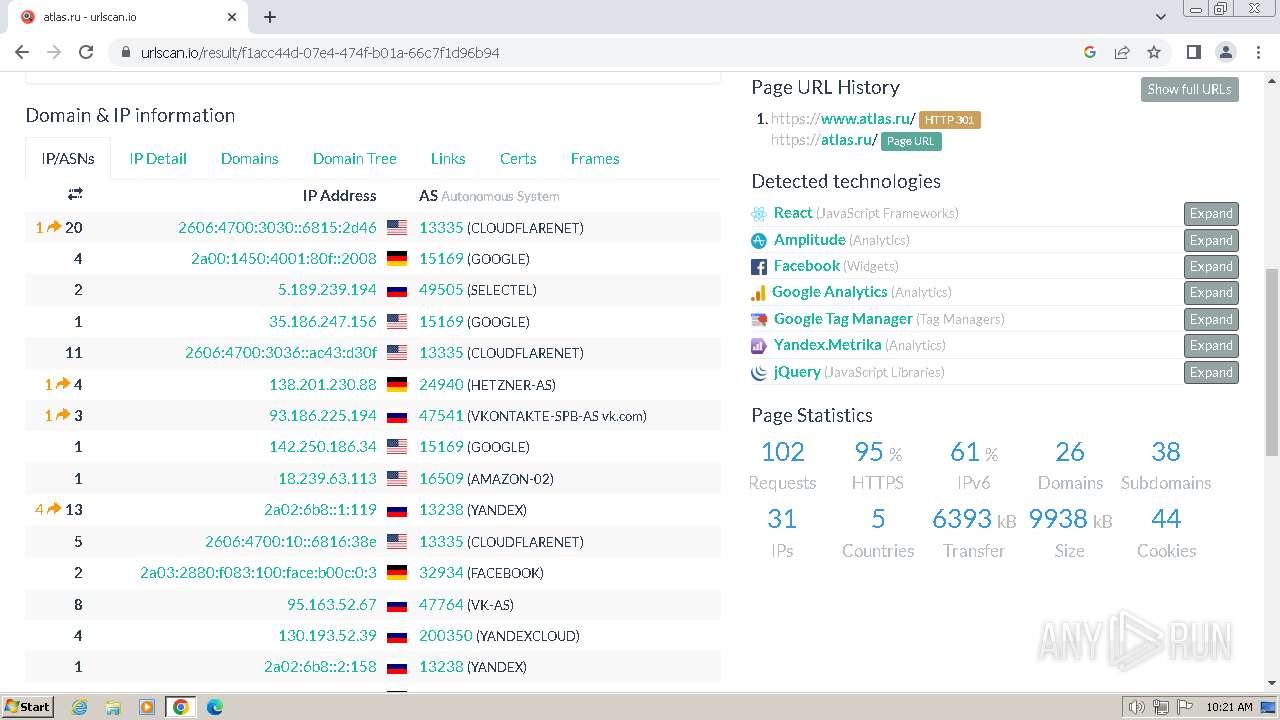This screenshot has height=720, width=1280.
Task: Open the Yandex.Metrika technology link
Action: coord(827,345)
